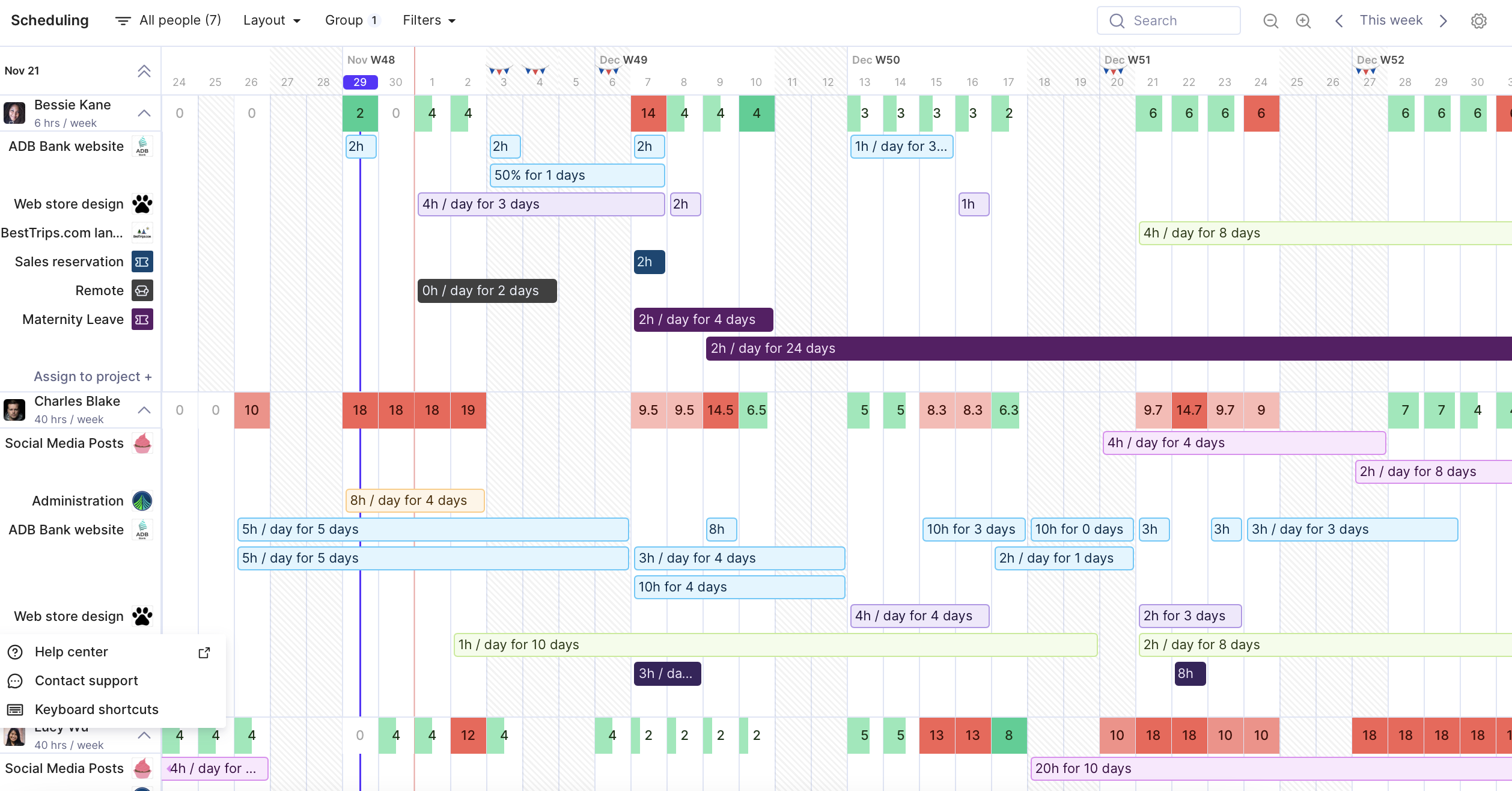The height and width of the screenshot is (791, 1512).
Task: Click the This week button
Action: (x=1391, y=20)
